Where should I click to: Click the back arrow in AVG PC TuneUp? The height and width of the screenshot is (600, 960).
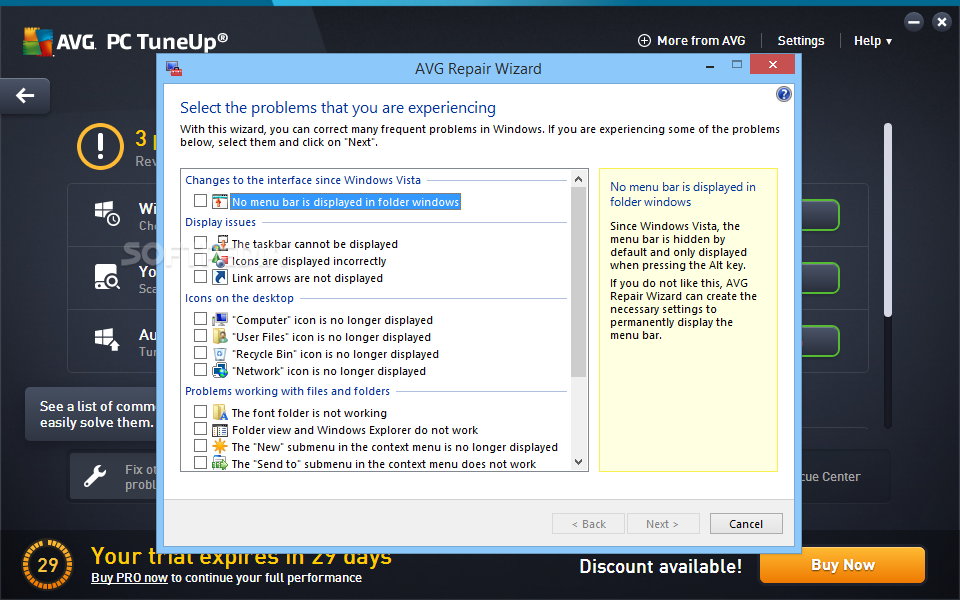(25, 96)
